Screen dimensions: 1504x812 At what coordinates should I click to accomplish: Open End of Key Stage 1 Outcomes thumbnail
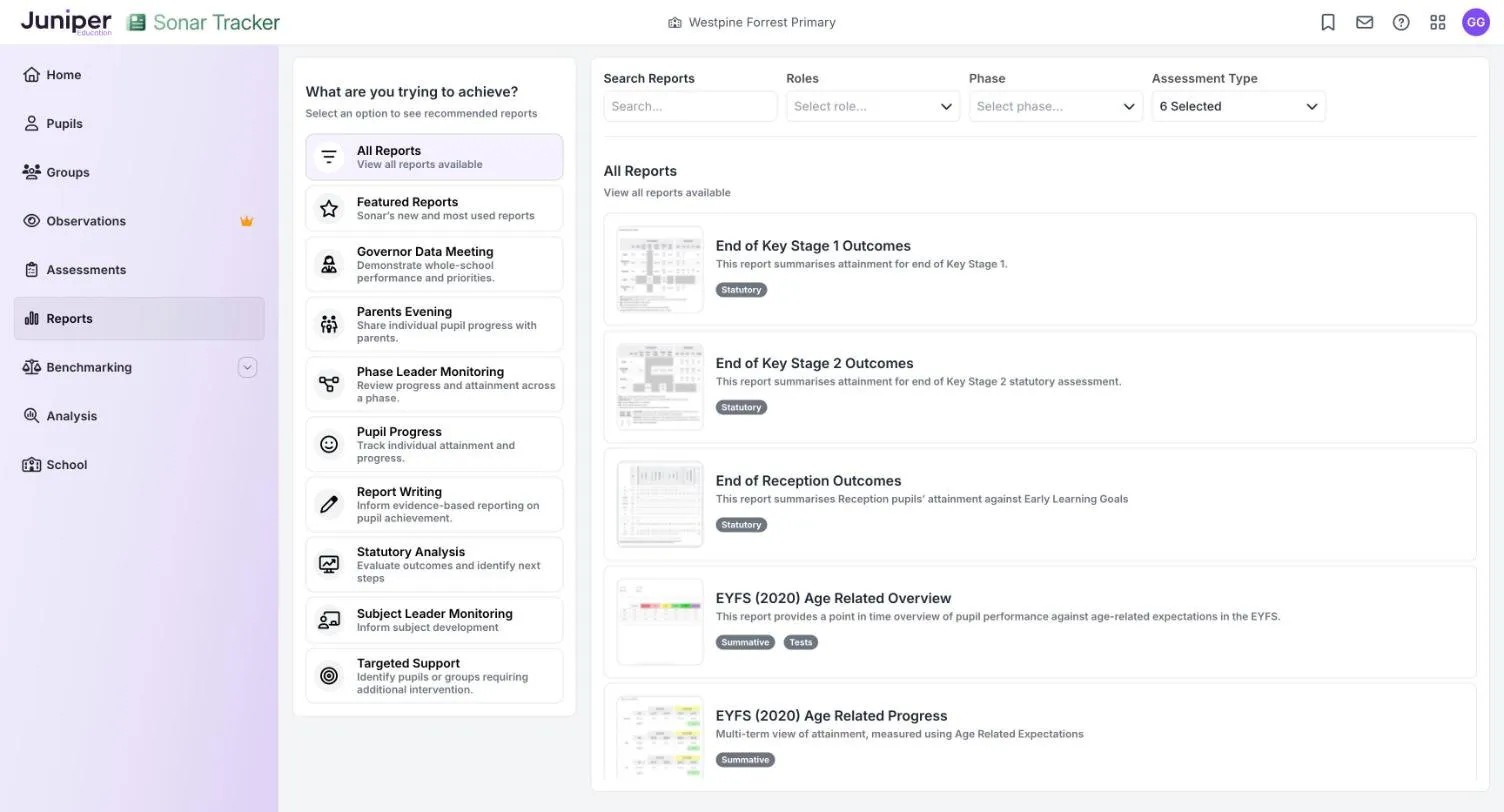click(x=660, y=269)
